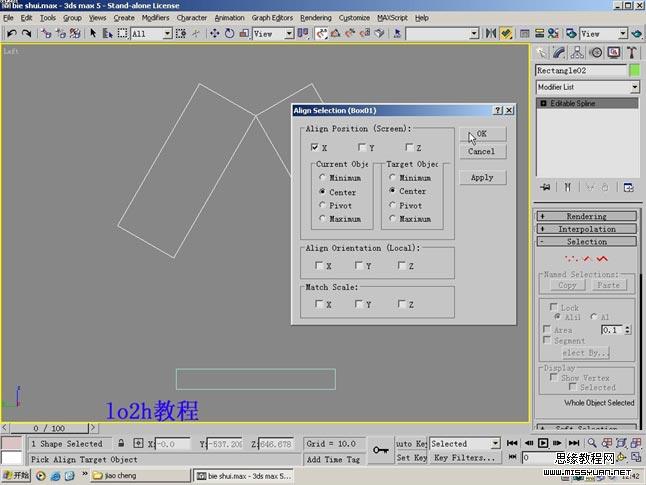Click the time slider 0 / 100
The width and height of the screenshot is (646, 485).
pos(49,428)
